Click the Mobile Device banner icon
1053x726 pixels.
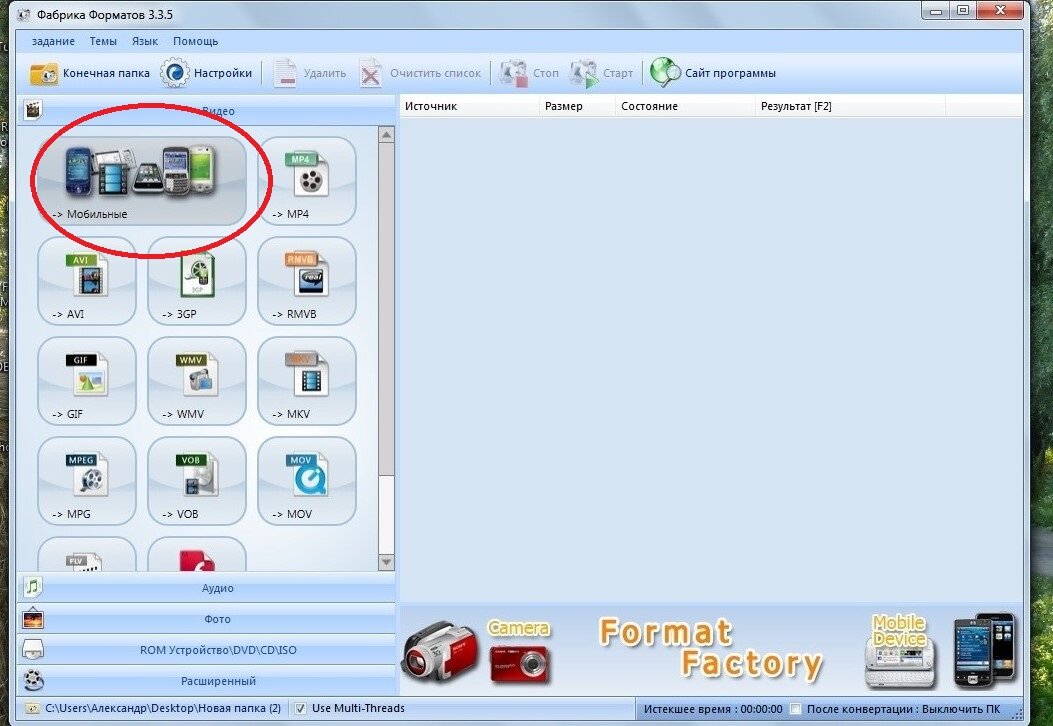900,651
